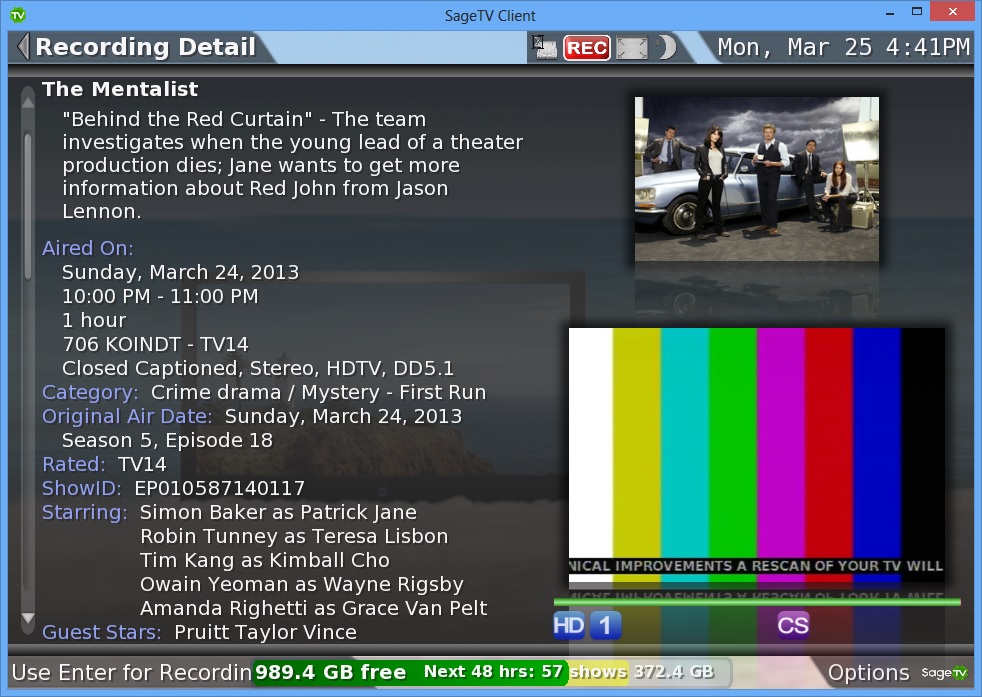
Task: Click the purple CS badge
Action: (793, 625)
